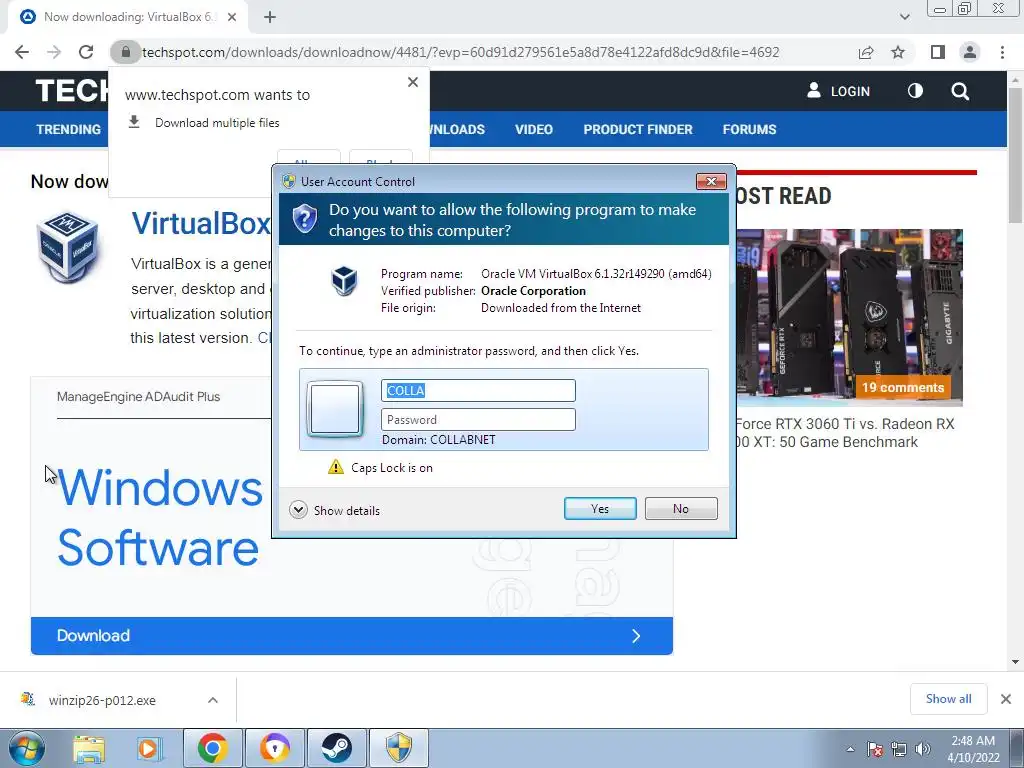Expand winzip26-p012.exe download options arrow
1024x768 pixels.
[x=213, y=700]
